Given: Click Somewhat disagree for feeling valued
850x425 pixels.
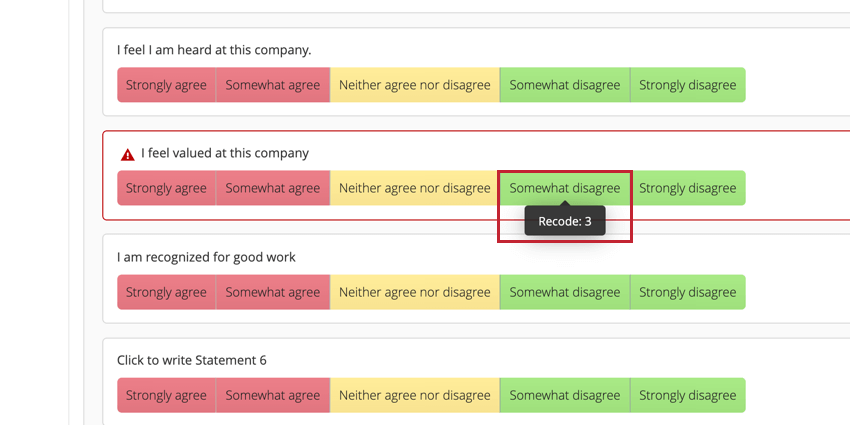Looking at the screenshot, I should 565,188.
